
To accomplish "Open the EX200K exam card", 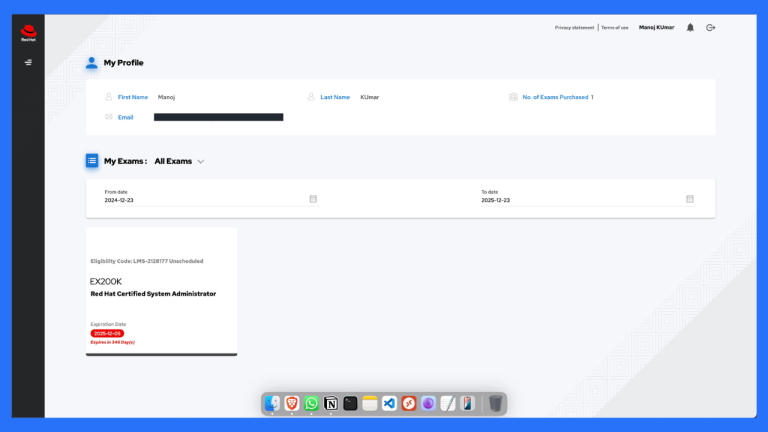I will click(161, 290).
